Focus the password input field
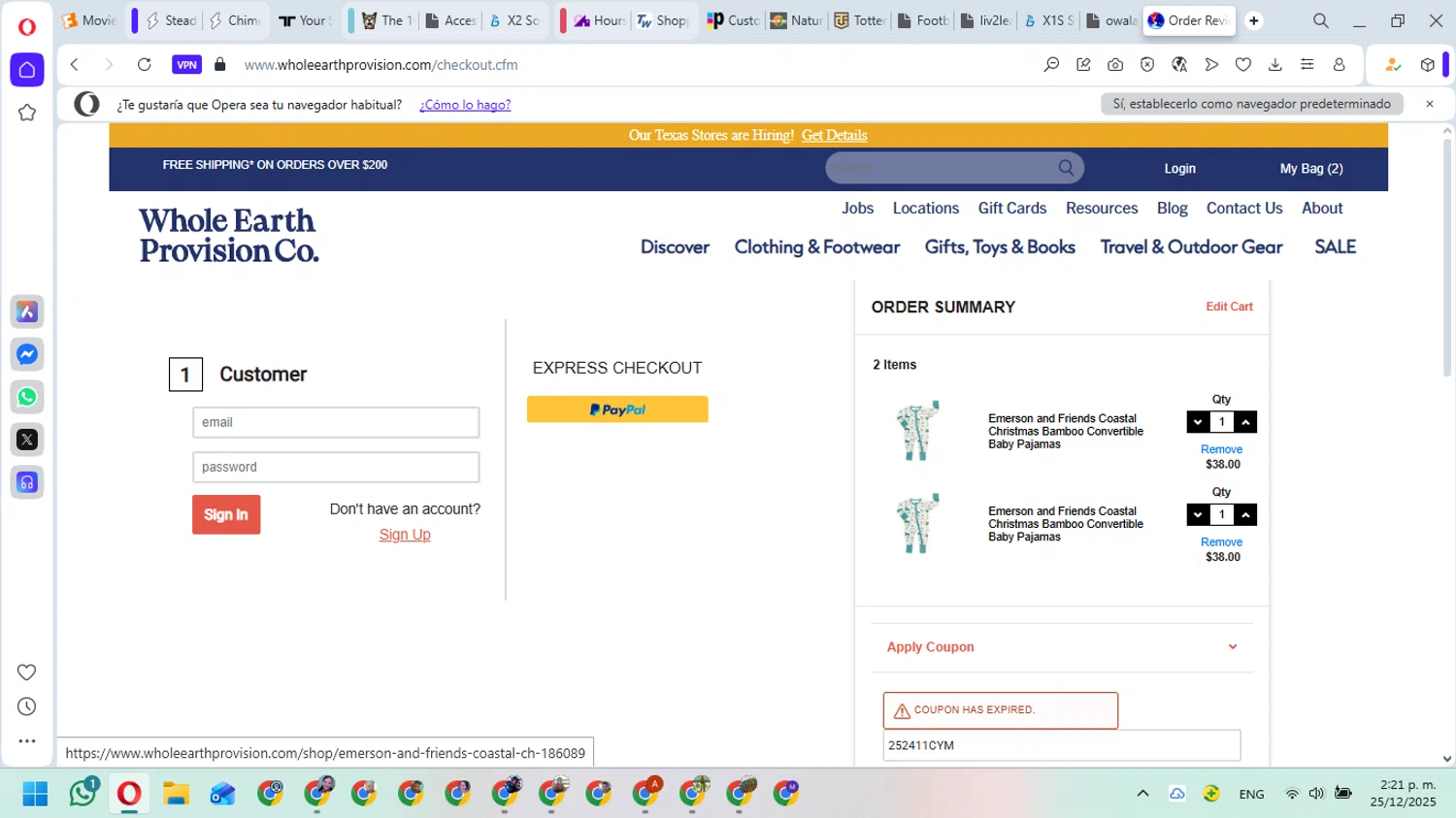 pyautogui.click(x=336, y=467)
